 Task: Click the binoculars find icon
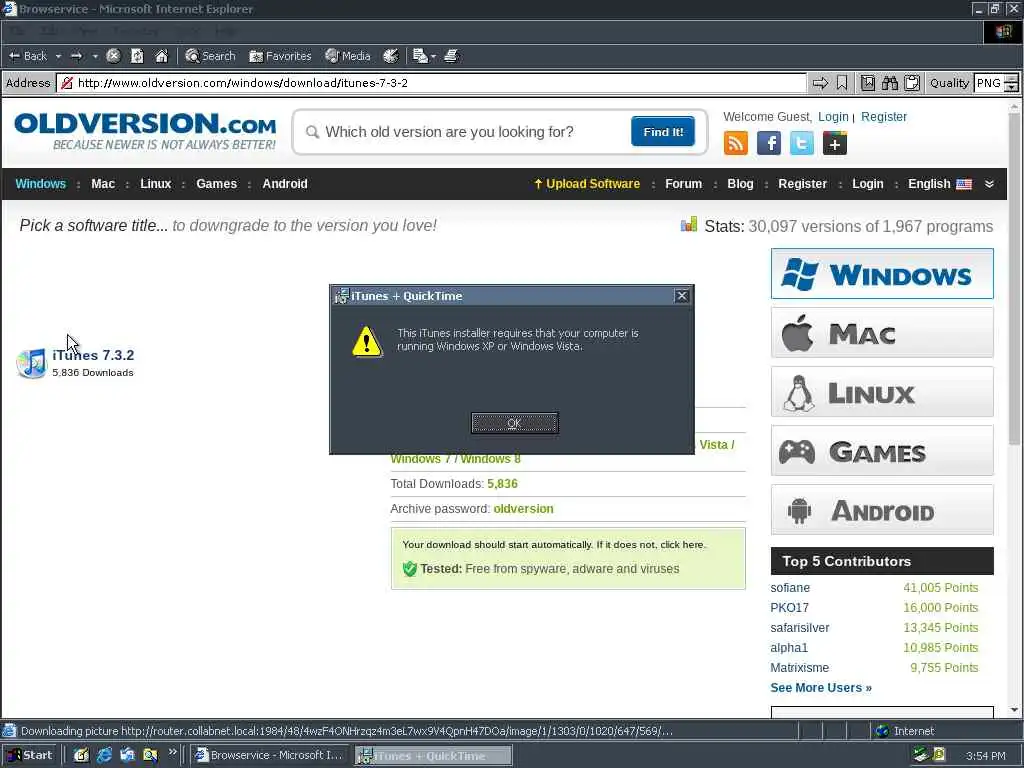click(889, 83)
